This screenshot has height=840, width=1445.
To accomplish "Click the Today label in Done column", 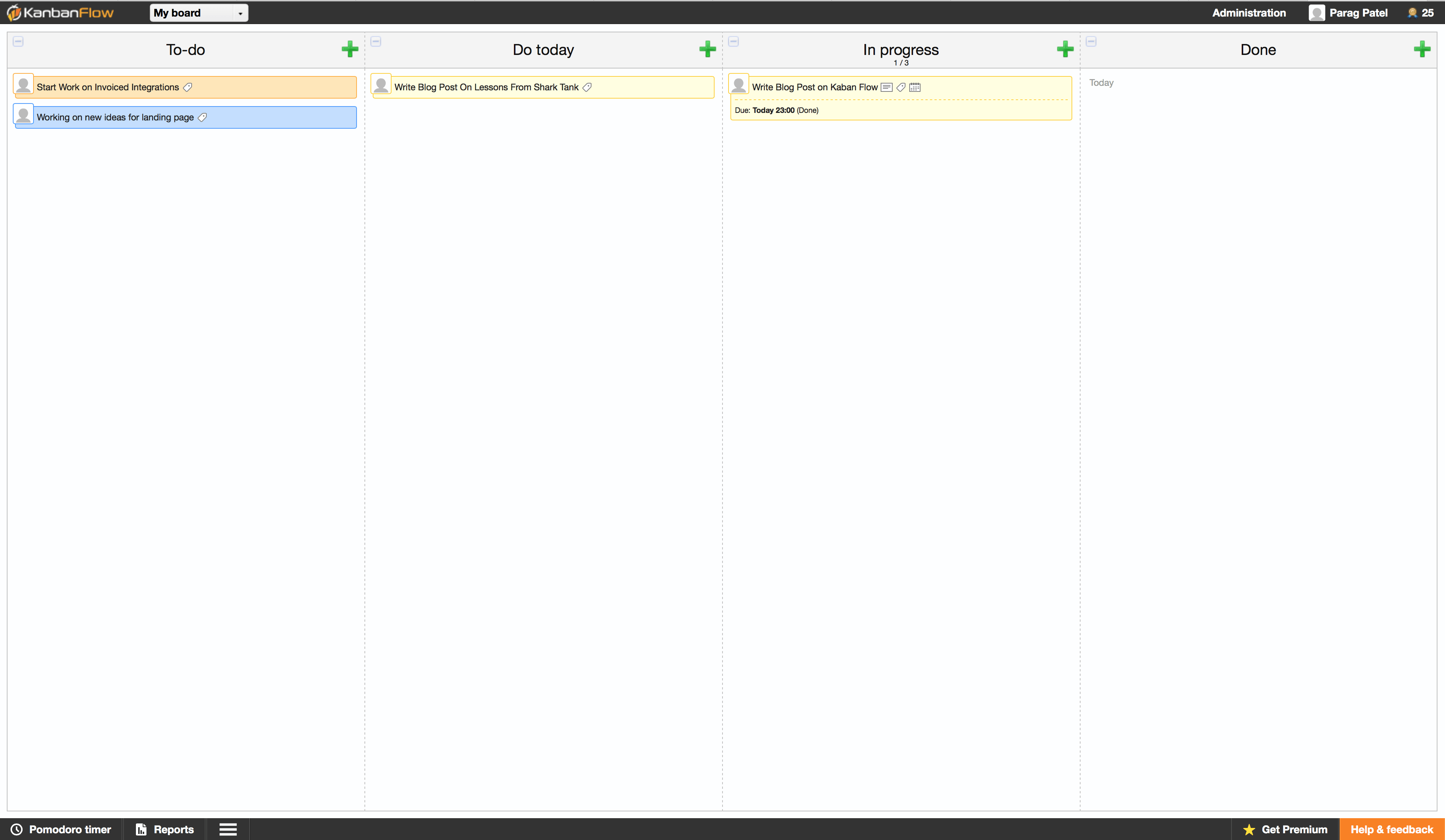I will (1102, 82).
